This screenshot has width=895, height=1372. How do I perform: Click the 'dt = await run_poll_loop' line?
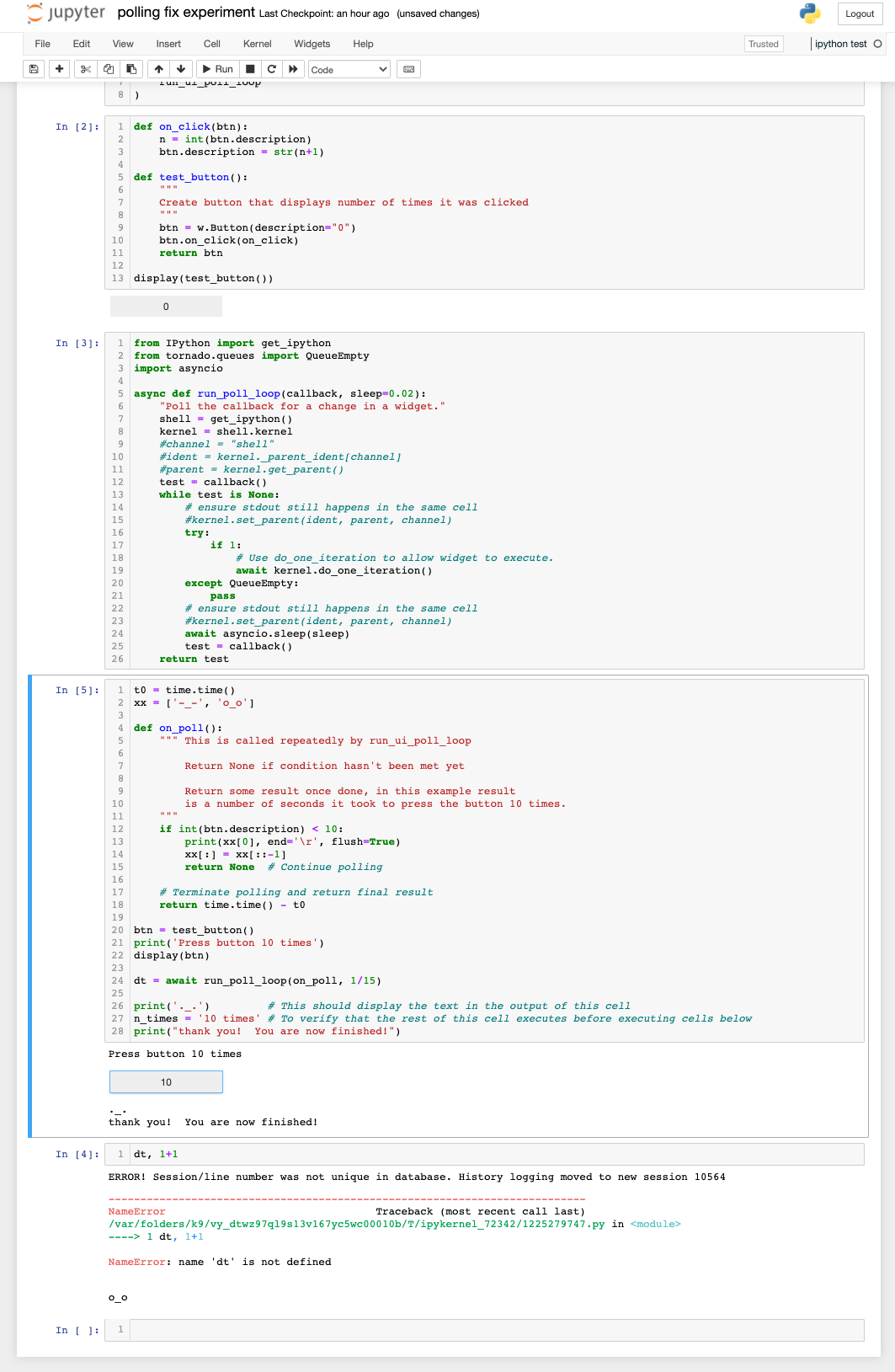(x=258, y=981)
